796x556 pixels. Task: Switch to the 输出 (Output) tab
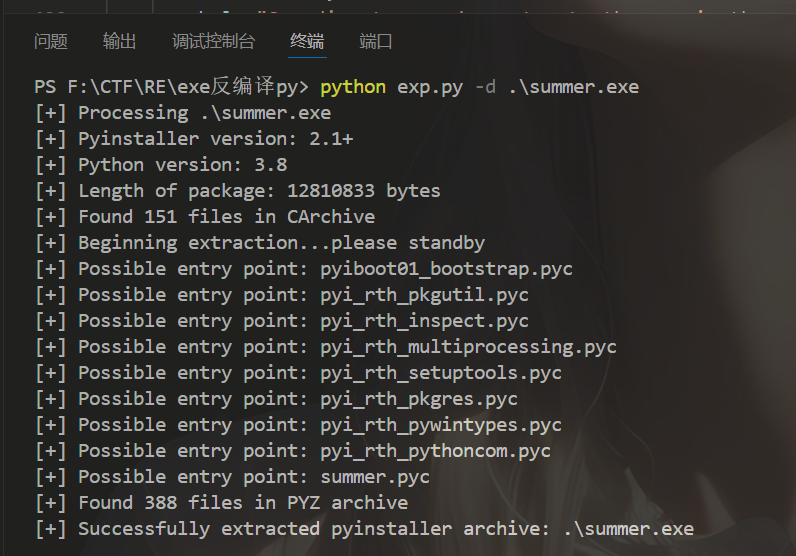point(119,42)
